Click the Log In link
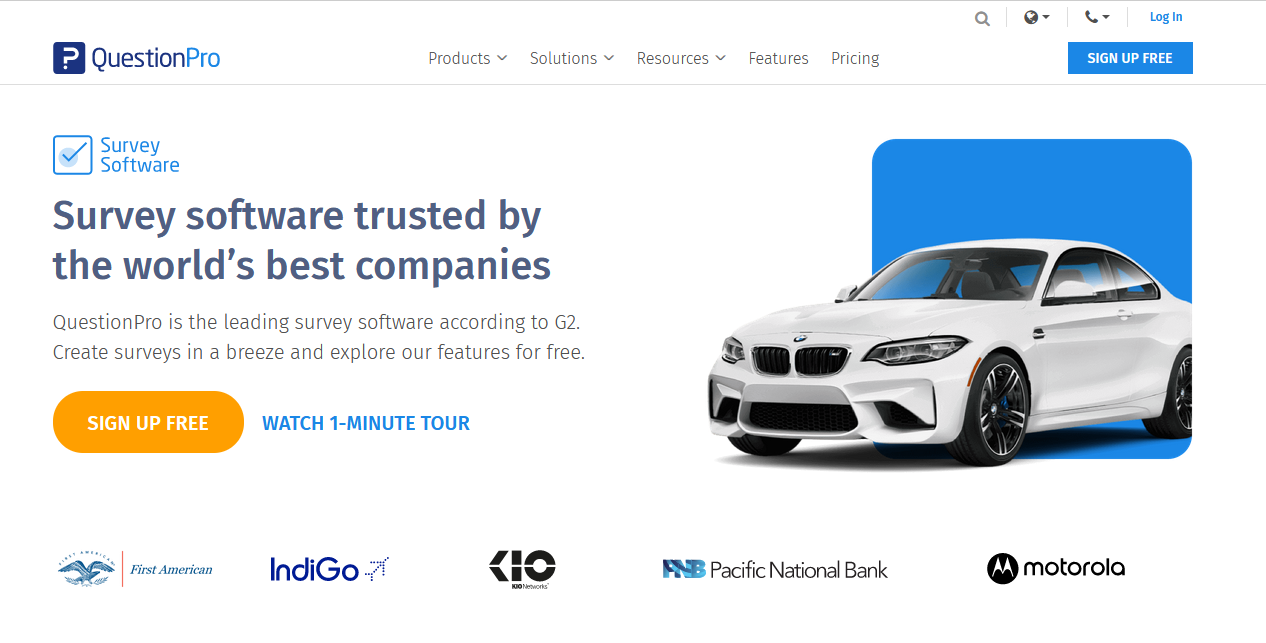Viewport: 1266px width, 643px height. [1166, 17]
